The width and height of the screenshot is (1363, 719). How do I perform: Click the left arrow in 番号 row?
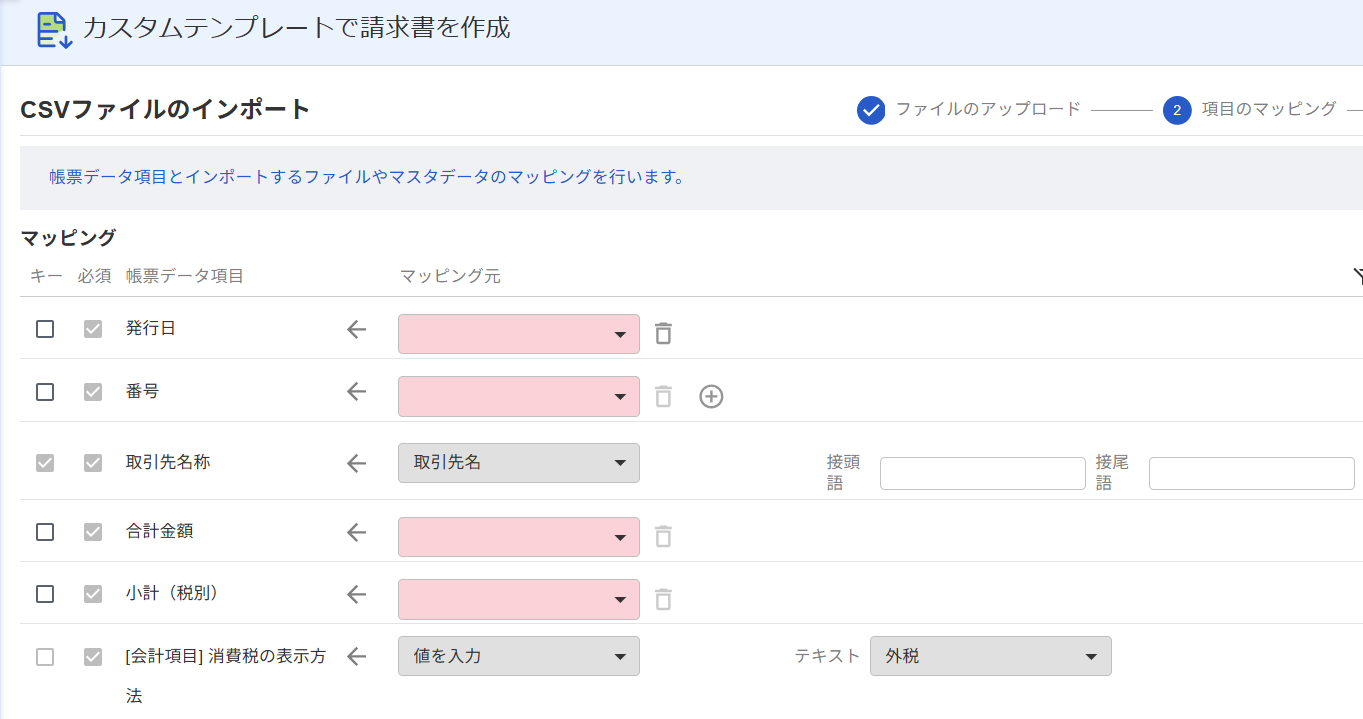357,392
